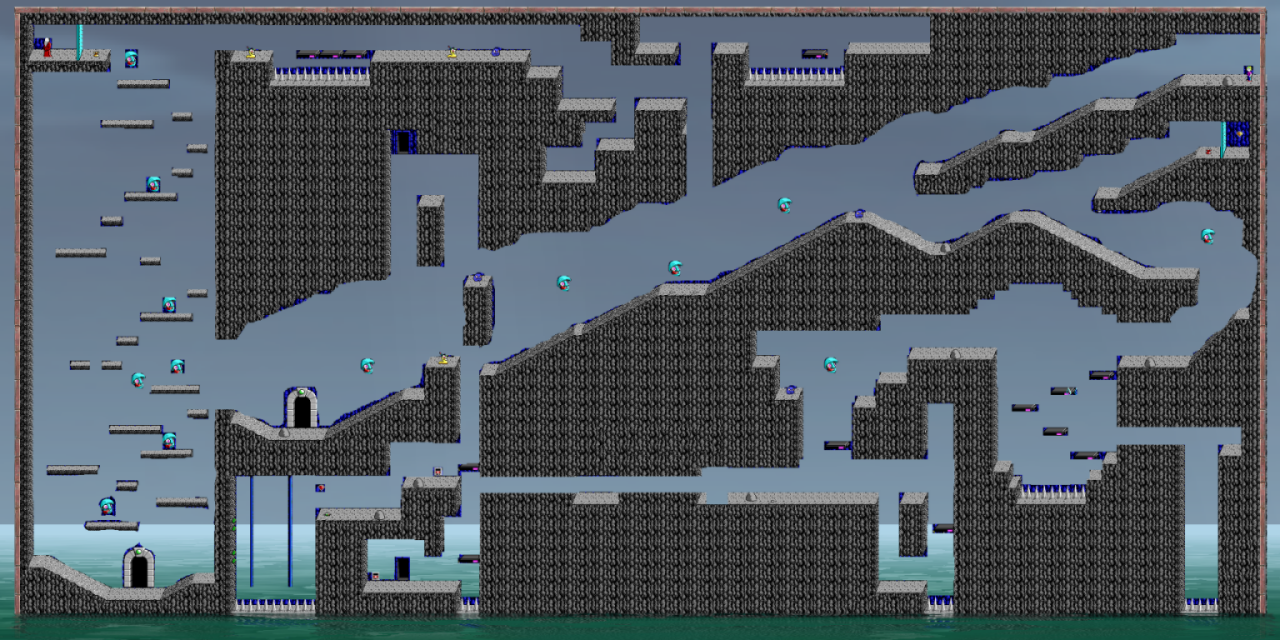Click the cyan pole beside the starry blue door

[x=1223, y=139]
